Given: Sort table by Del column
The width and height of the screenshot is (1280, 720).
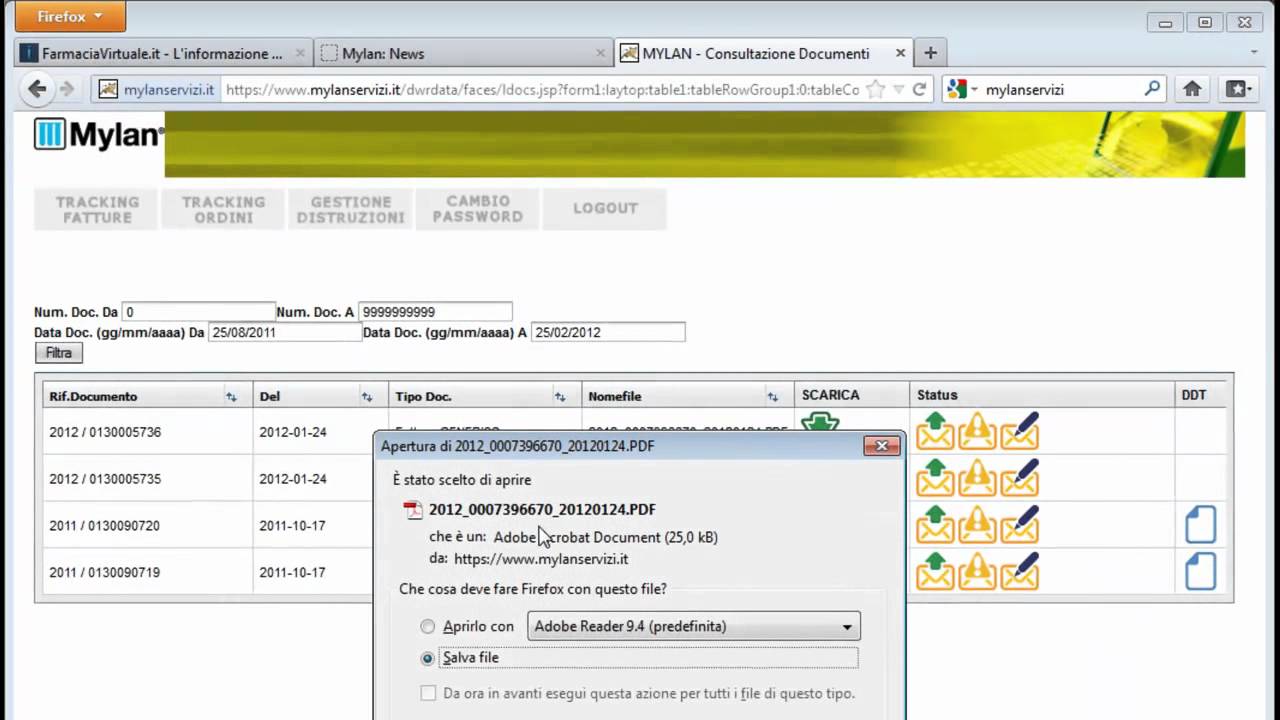Looking at the screenshot, I should pos(367,397).
